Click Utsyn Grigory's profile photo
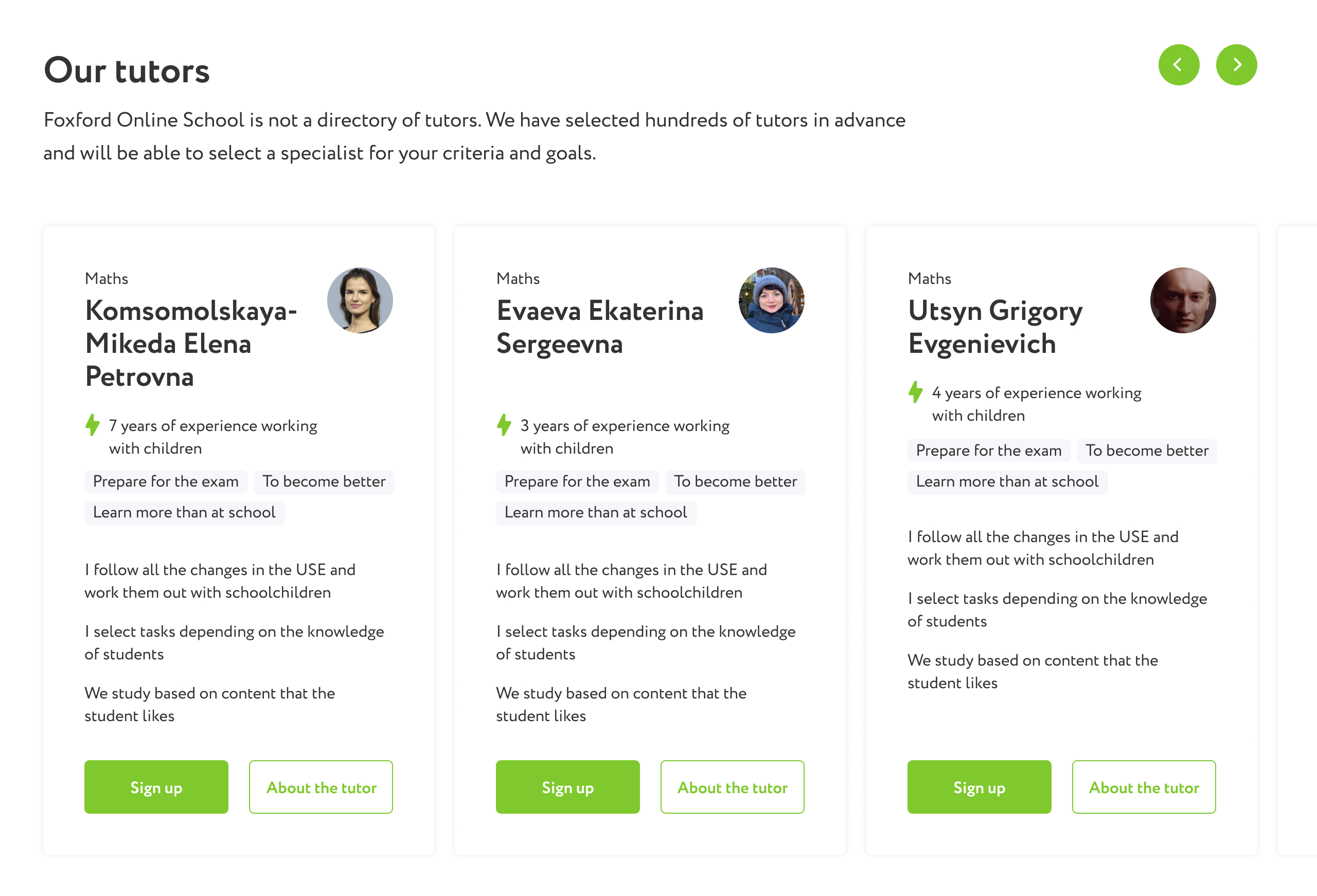The image size is (1317, 896). (x=1182, y=300)
